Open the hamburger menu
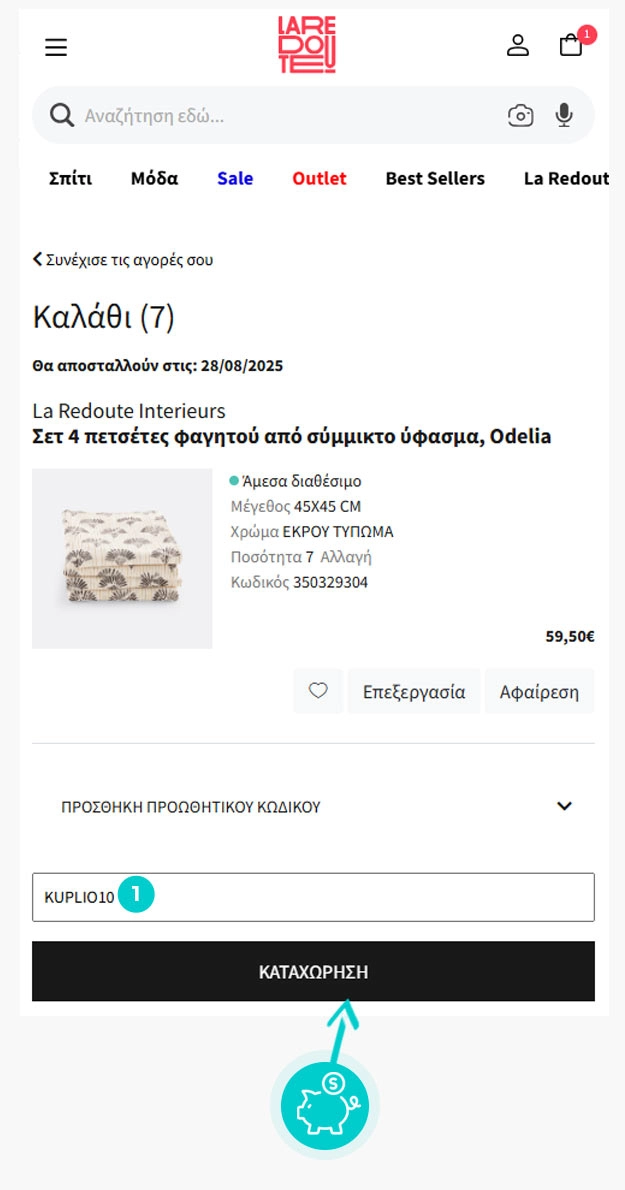 pos(56,47)
